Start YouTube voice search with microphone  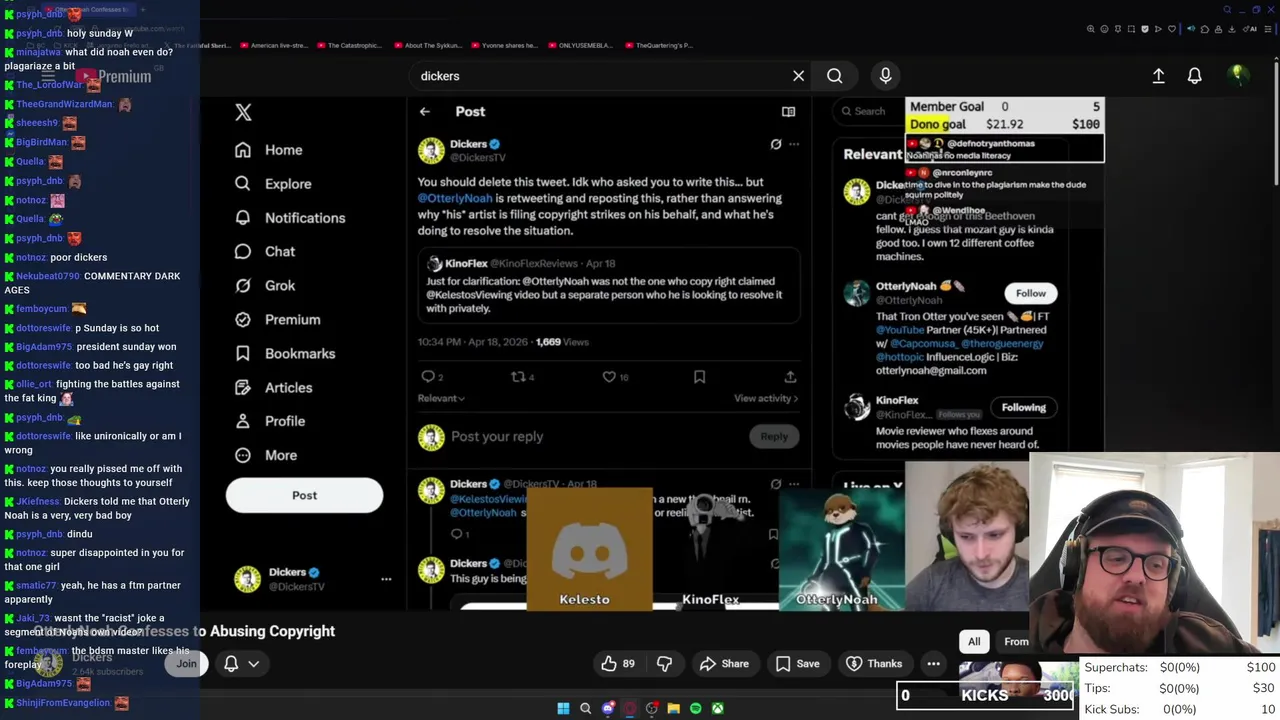[885, 76]
